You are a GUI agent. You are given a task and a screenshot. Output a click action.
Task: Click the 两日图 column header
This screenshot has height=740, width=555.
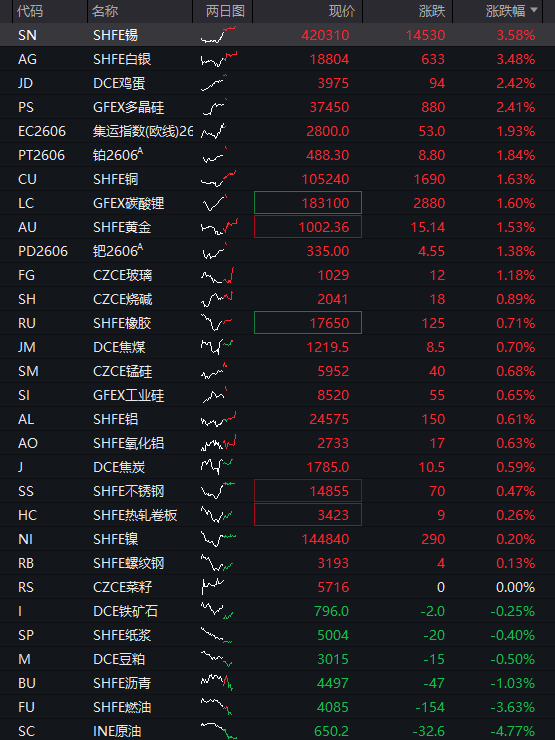click(x=225, y=11)
